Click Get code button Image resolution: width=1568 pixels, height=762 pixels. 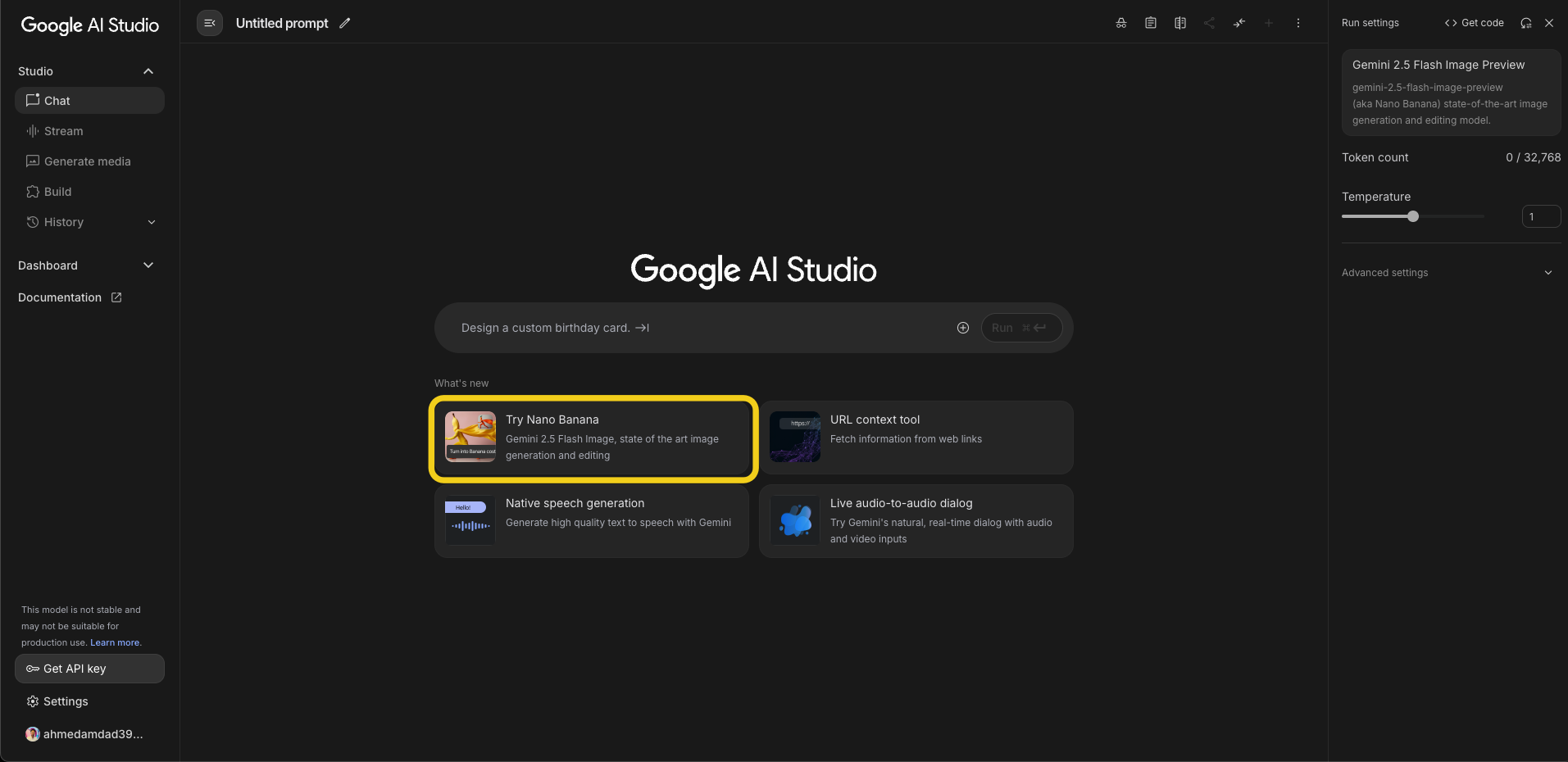point(1475,23)
